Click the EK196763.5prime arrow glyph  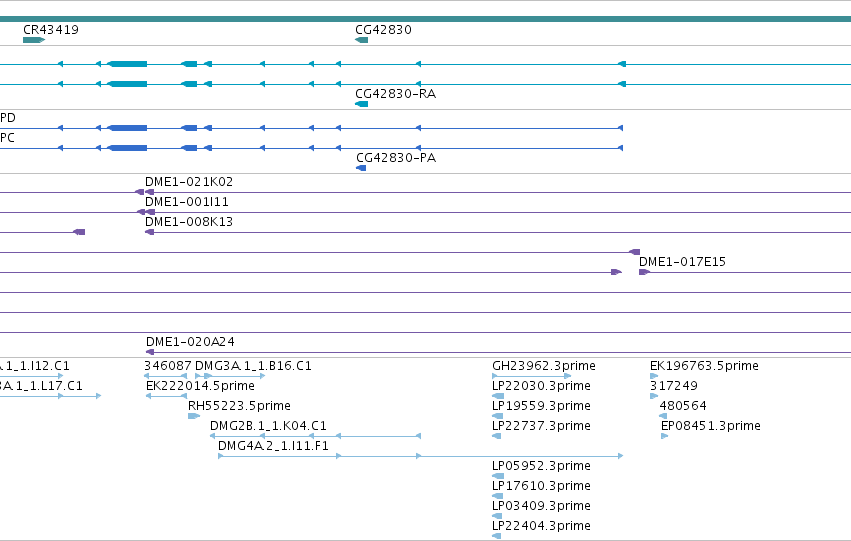653,376
